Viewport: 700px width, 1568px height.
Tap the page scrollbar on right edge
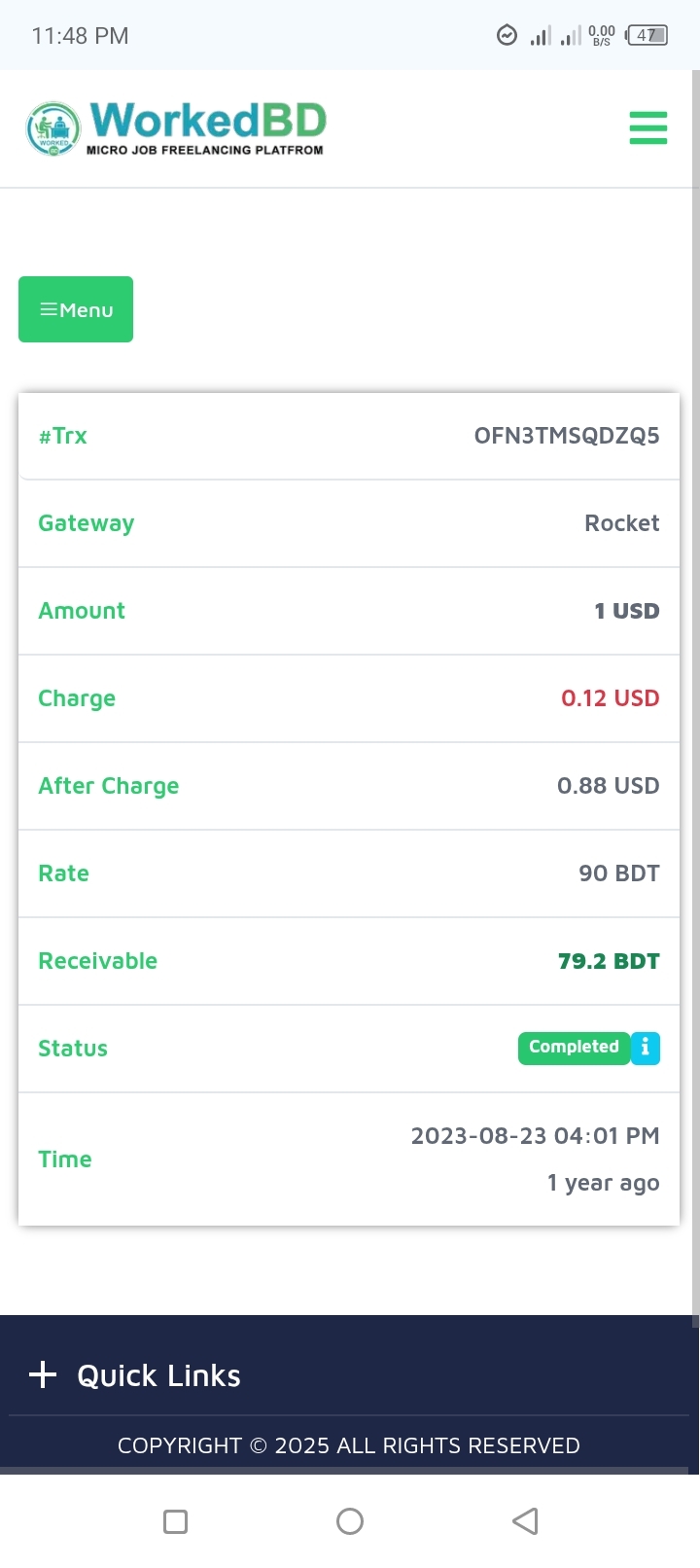(x=695, y=681)
